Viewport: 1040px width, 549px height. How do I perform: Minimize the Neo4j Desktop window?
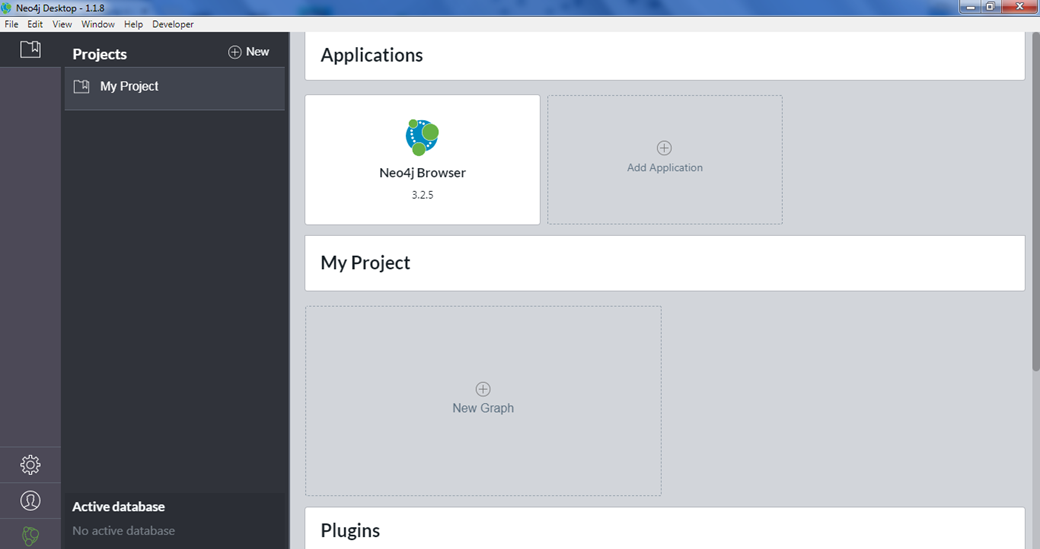970,7
